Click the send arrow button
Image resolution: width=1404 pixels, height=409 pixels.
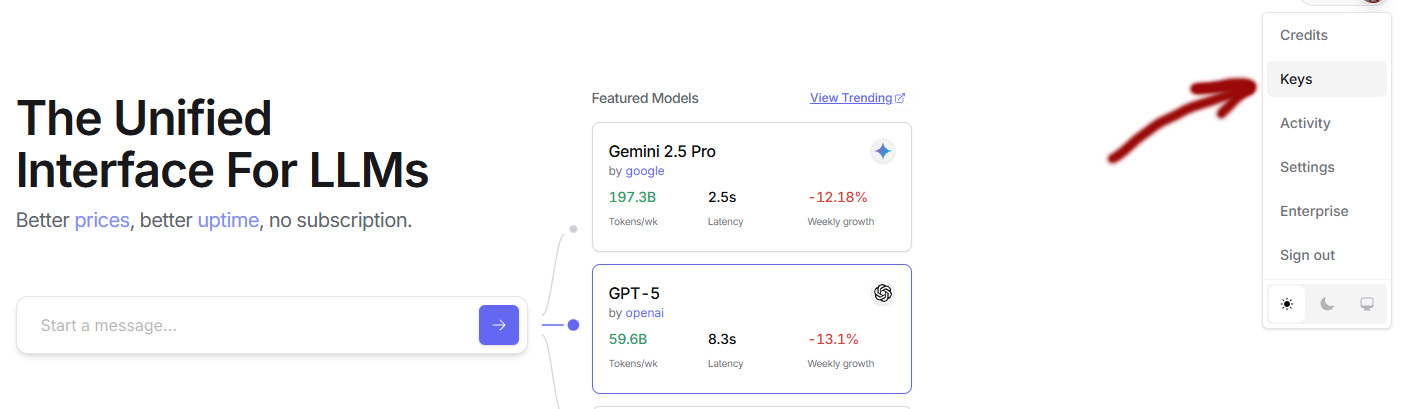point(499,325)
